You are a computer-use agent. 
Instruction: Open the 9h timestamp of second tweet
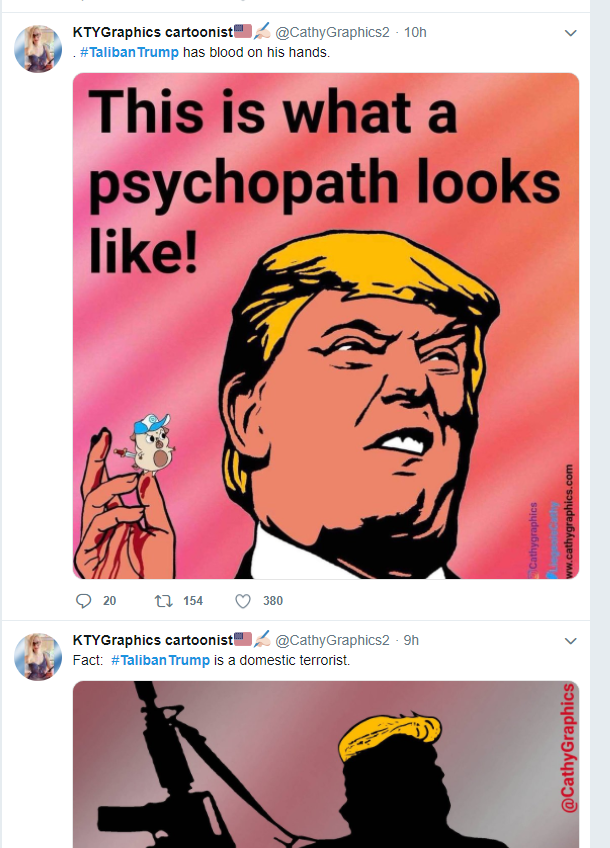[x=411, y=640]
